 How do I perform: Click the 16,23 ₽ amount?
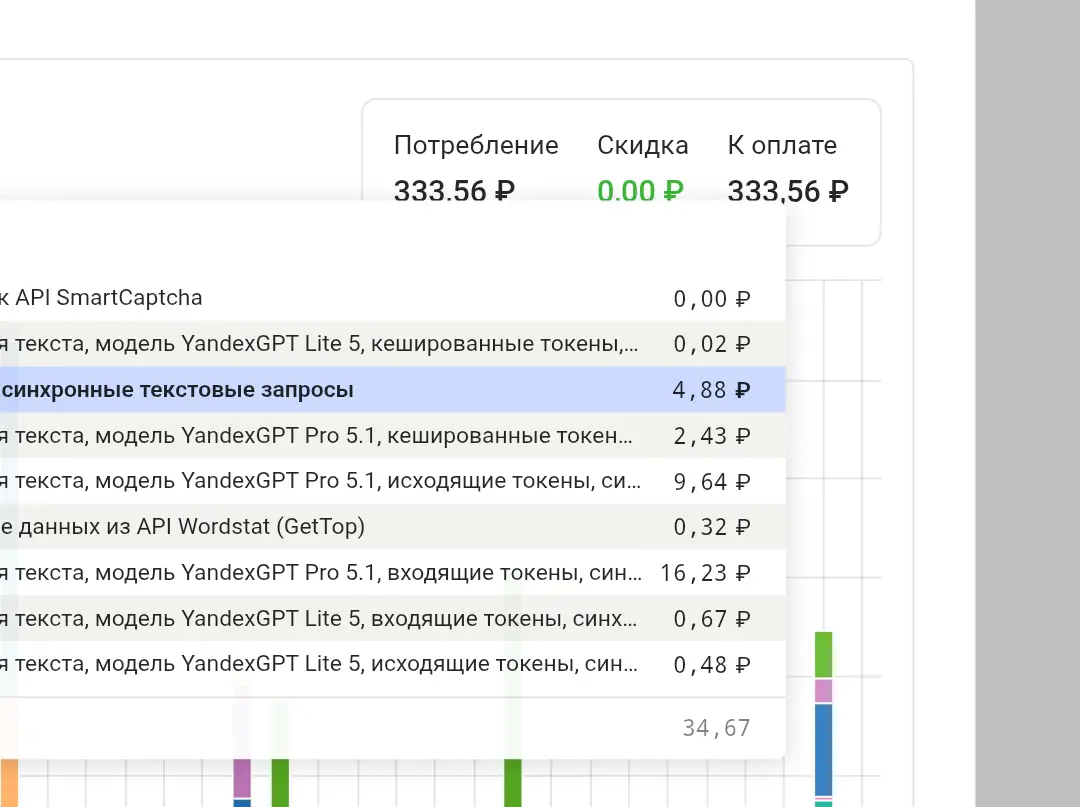click(x=705, y=573)
